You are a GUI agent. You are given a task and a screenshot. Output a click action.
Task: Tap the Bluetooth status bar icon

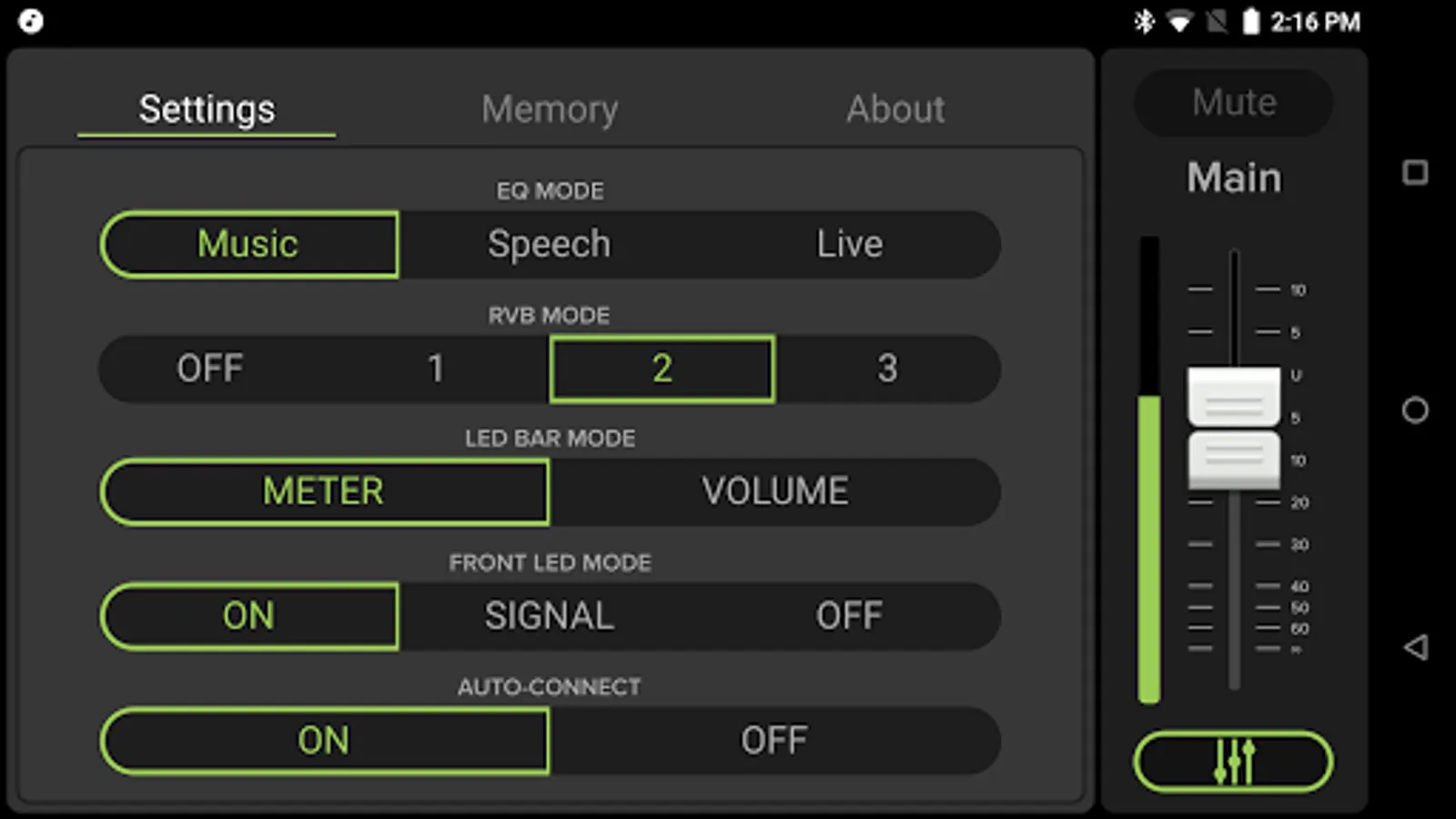(1144, 21)
